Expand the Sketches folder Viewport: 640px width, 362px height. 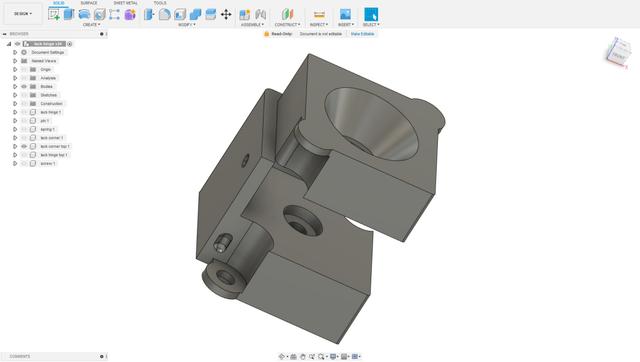tap(15, 95)
